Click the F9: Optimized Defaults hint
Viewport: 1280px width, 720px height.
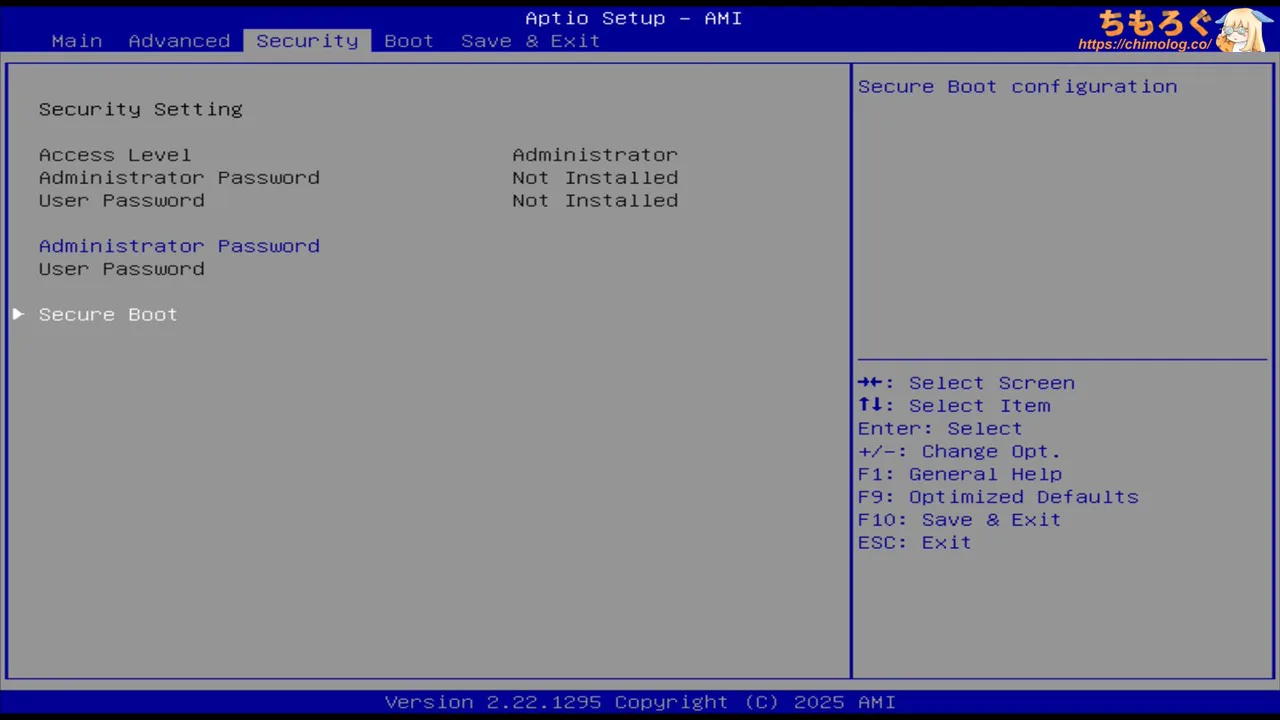[998, 497]
